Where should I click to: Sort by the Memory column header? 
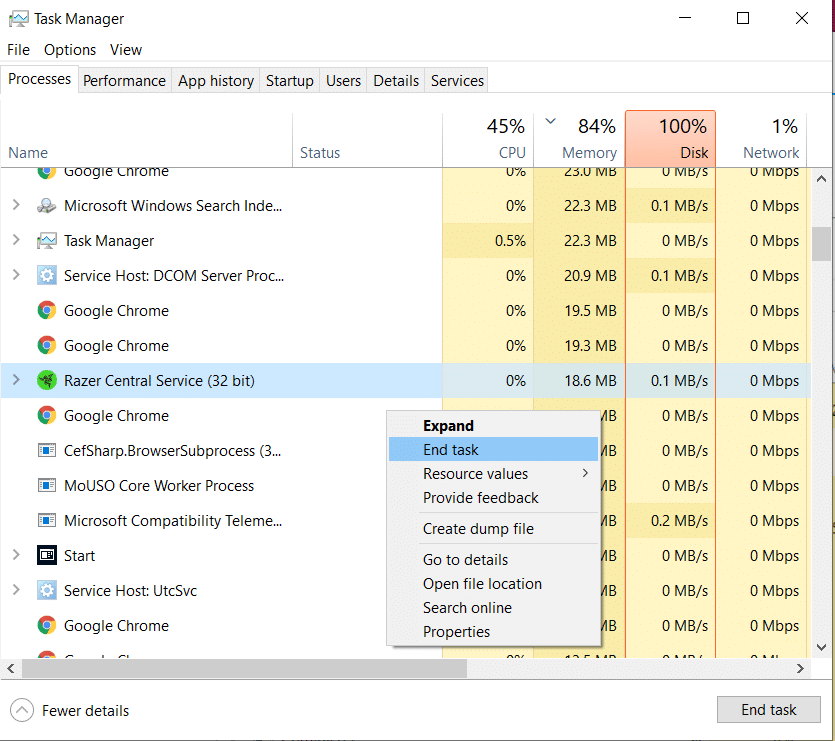[588, 135]
